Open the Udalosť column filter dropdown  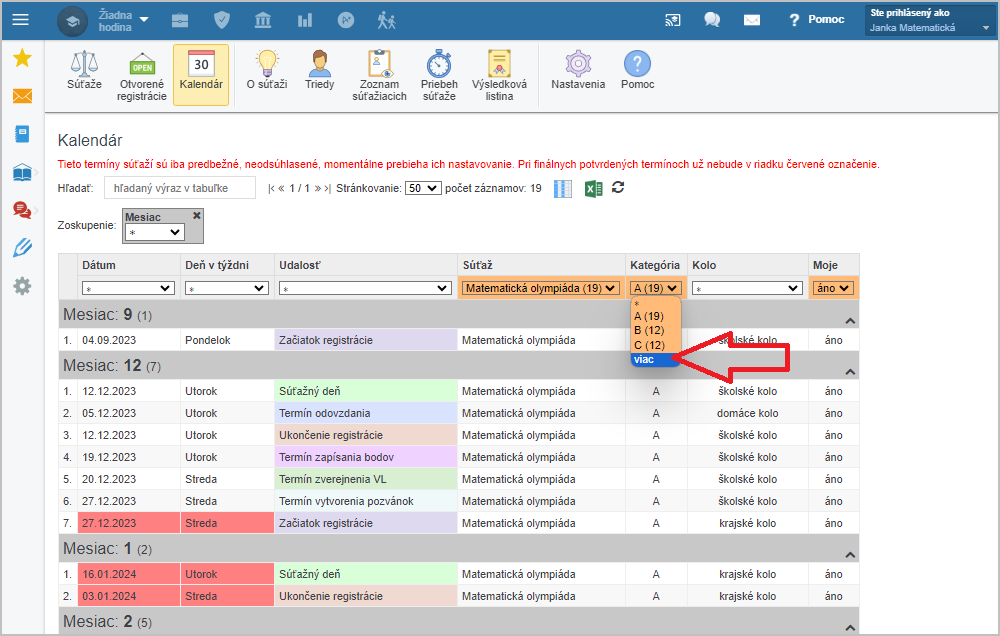tap(365, 288)
